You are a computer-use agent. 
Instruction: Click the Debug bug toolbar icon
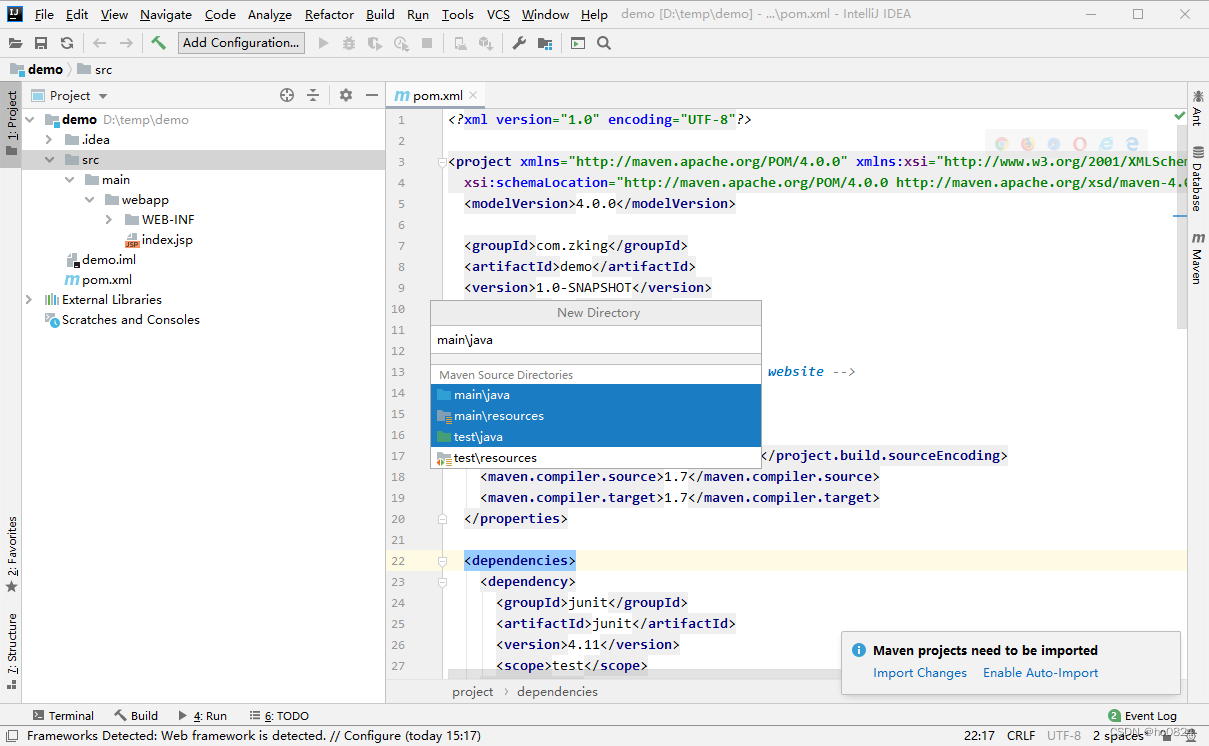point(349,43)
